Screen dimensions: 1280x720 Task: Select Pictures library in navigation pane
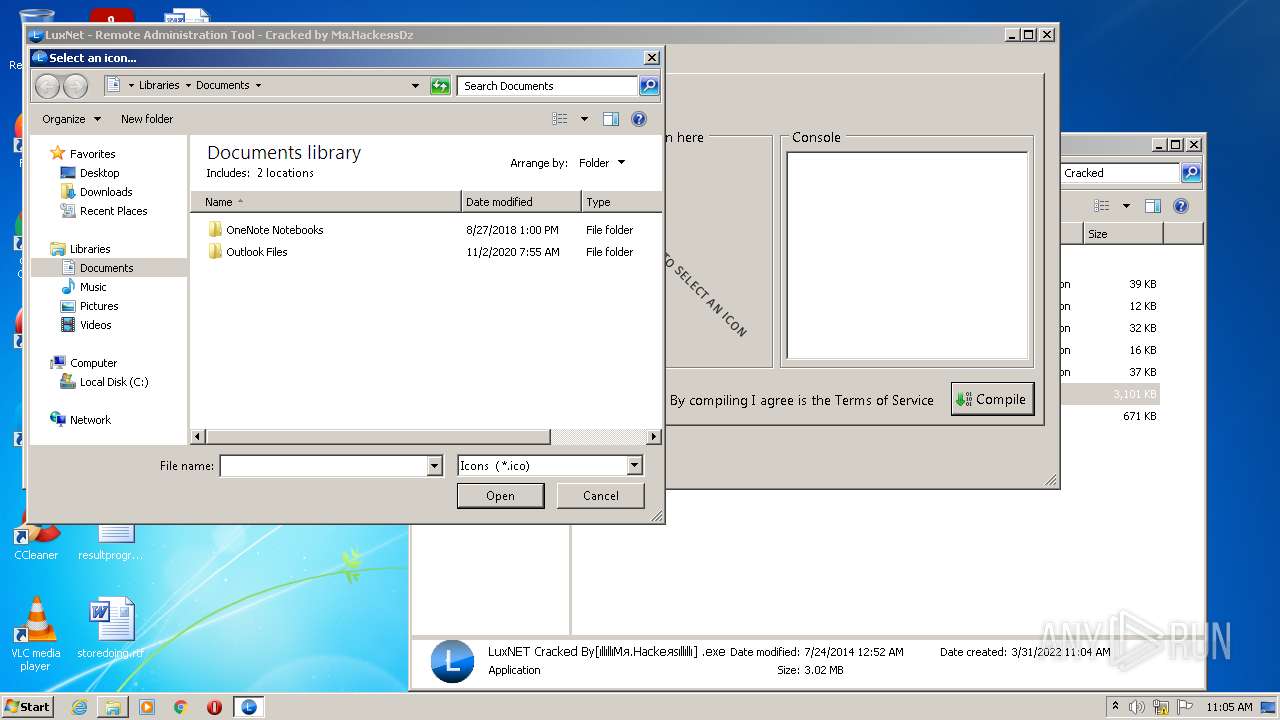(99, 306)
